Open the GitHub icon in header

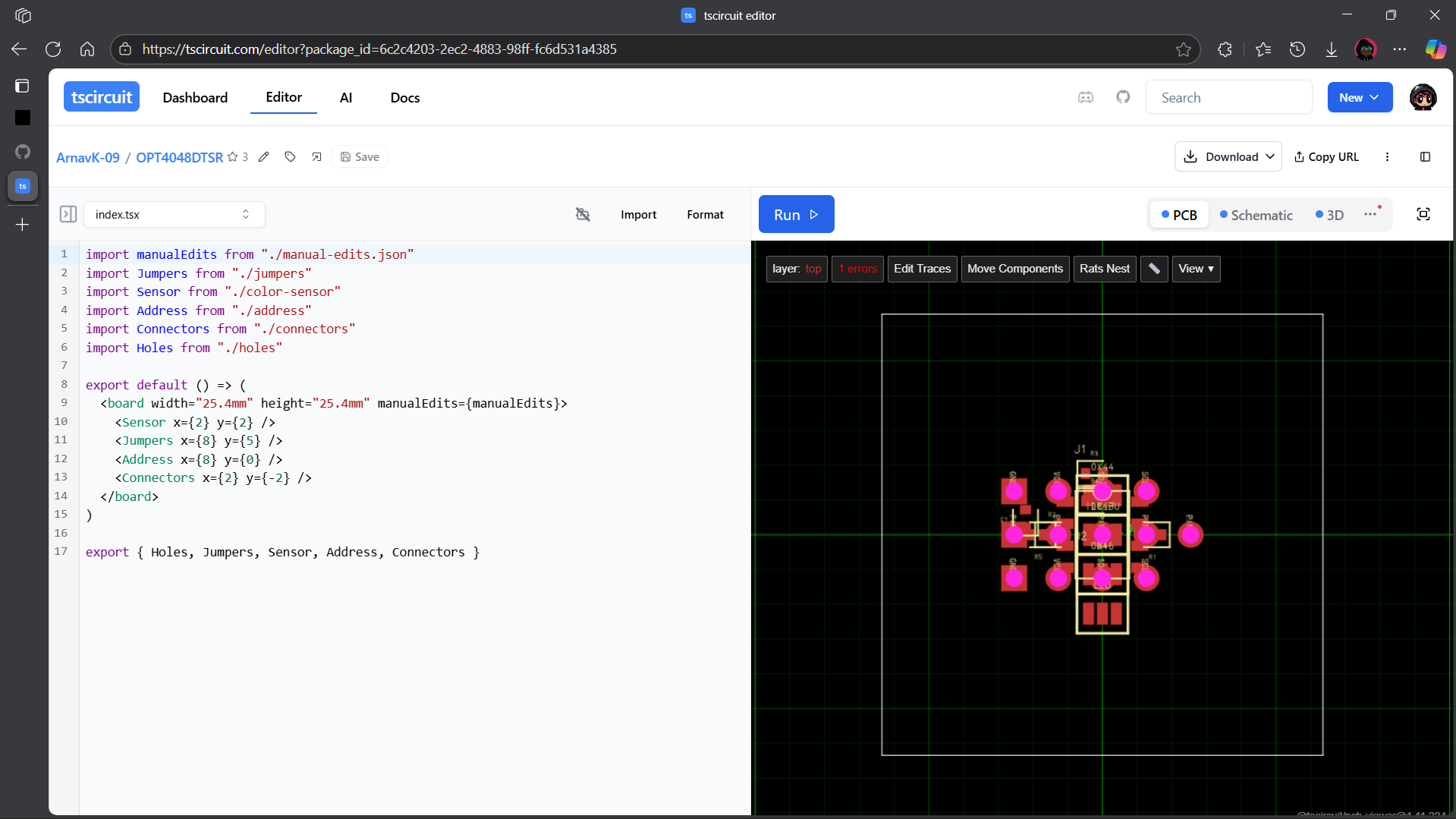coord(1123,97)
